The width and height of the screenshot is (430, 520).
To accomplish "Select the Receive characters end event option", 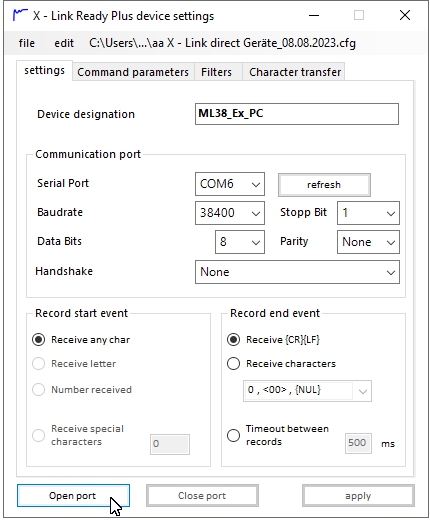I will click(233, 363).
